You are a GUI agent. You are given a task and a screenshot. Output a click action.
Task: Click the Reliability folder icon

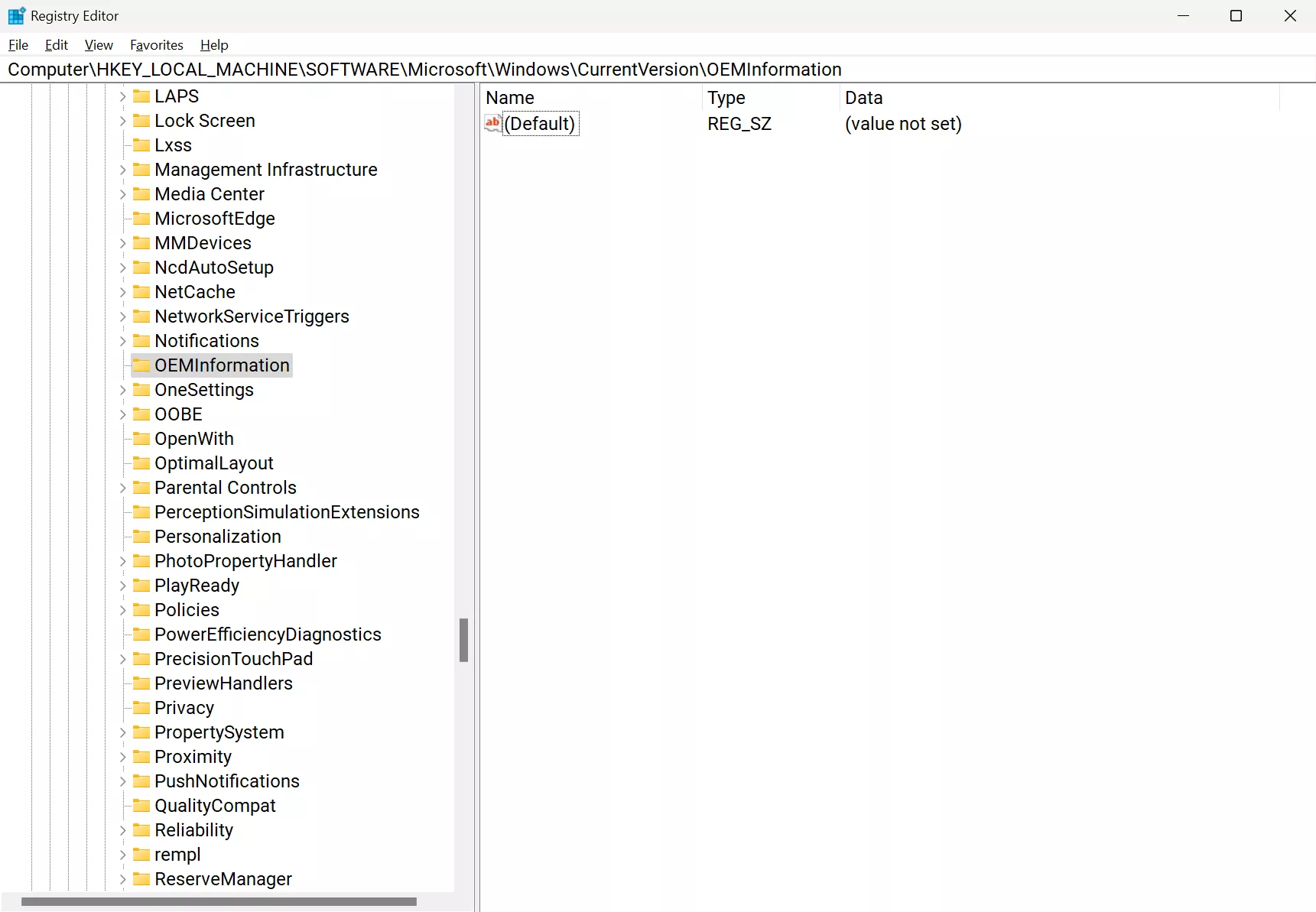[141, 830]
